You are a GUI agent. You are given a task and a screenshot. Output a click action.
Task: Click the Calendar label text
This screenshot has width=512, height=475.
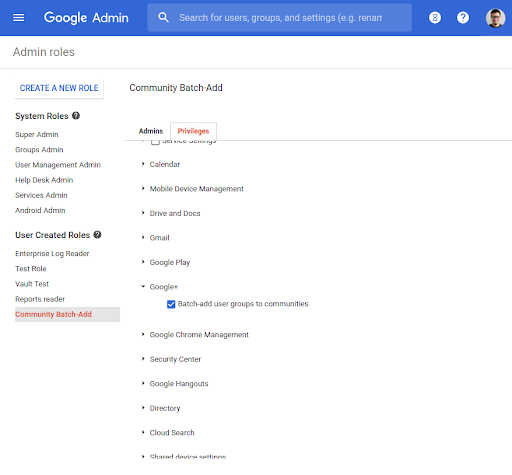(x=165, y=164)
